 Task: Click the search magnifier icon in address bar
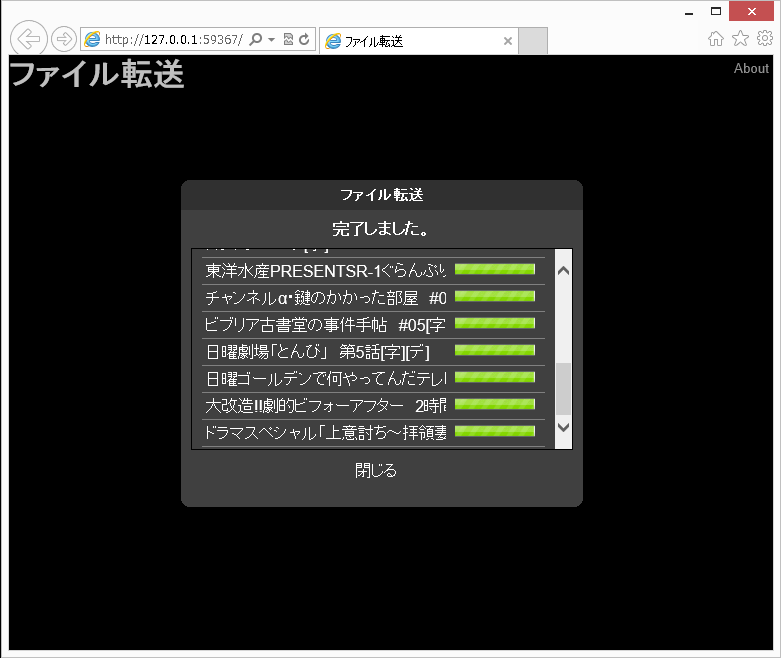(255, 40)
